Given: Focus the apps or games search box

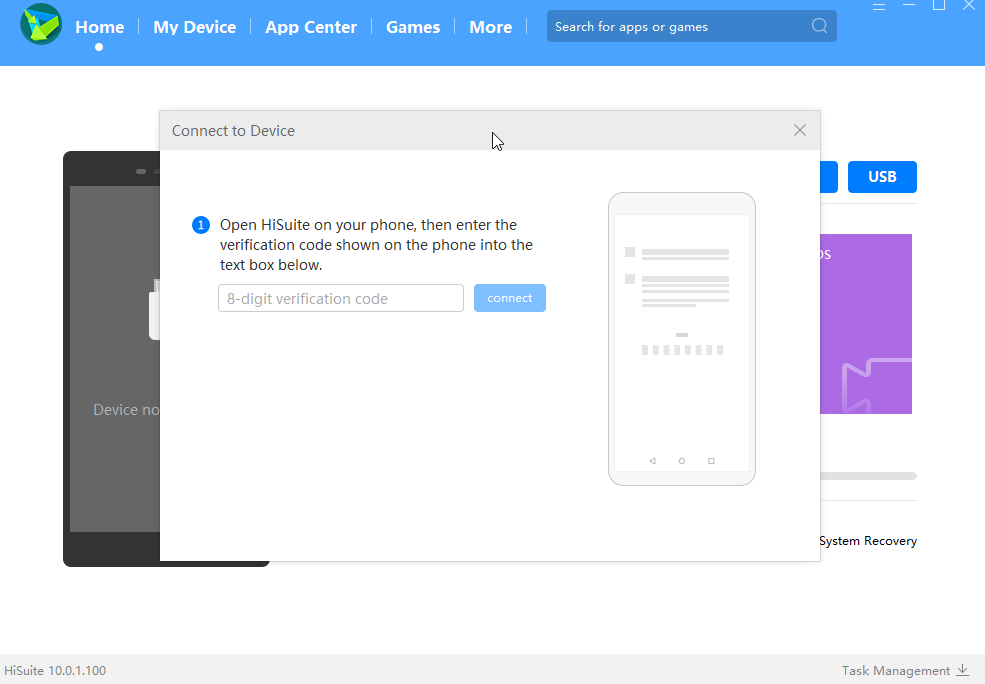Looking at the screenshot, I should [692, 26].
